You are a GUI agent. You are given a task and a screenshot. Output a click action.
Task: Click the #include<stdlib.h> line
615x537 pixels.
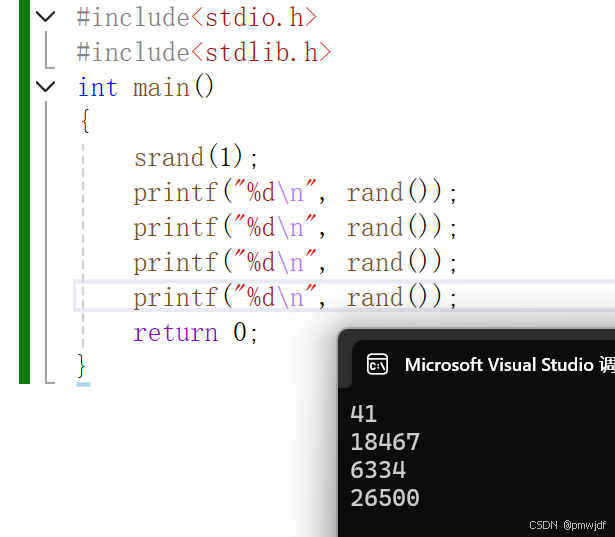[204, 52]
